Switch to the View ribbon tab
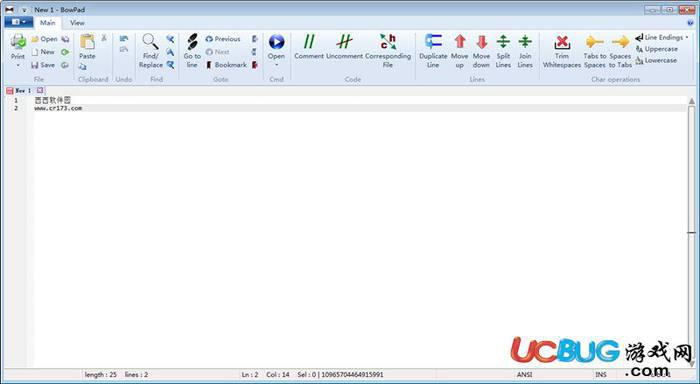Image resolution: width=700 pixels, height=384 pixels. point(77,23)
